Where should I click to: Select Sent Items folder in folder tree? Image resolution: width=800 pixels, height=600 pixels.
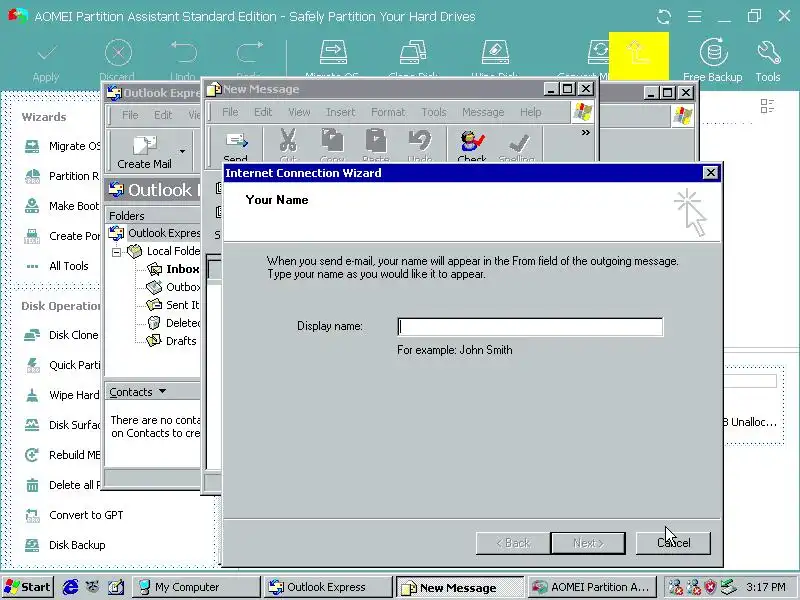pos(172,305)
